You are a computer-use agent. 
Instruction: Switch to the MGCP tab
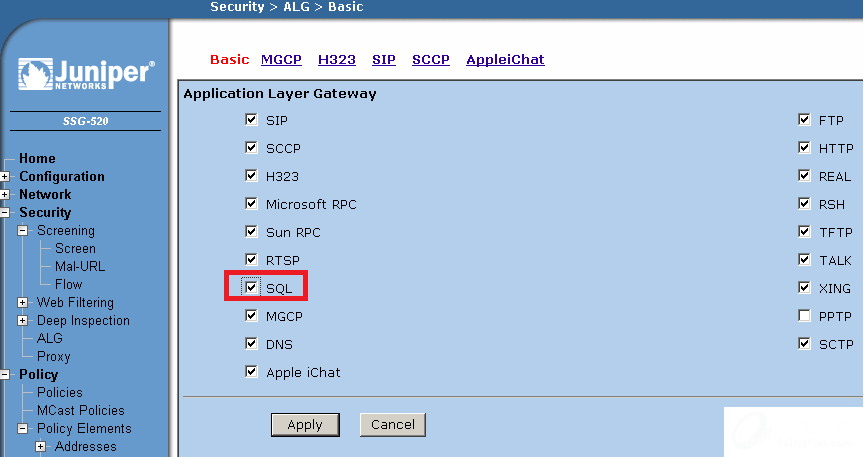pos(281,60)
